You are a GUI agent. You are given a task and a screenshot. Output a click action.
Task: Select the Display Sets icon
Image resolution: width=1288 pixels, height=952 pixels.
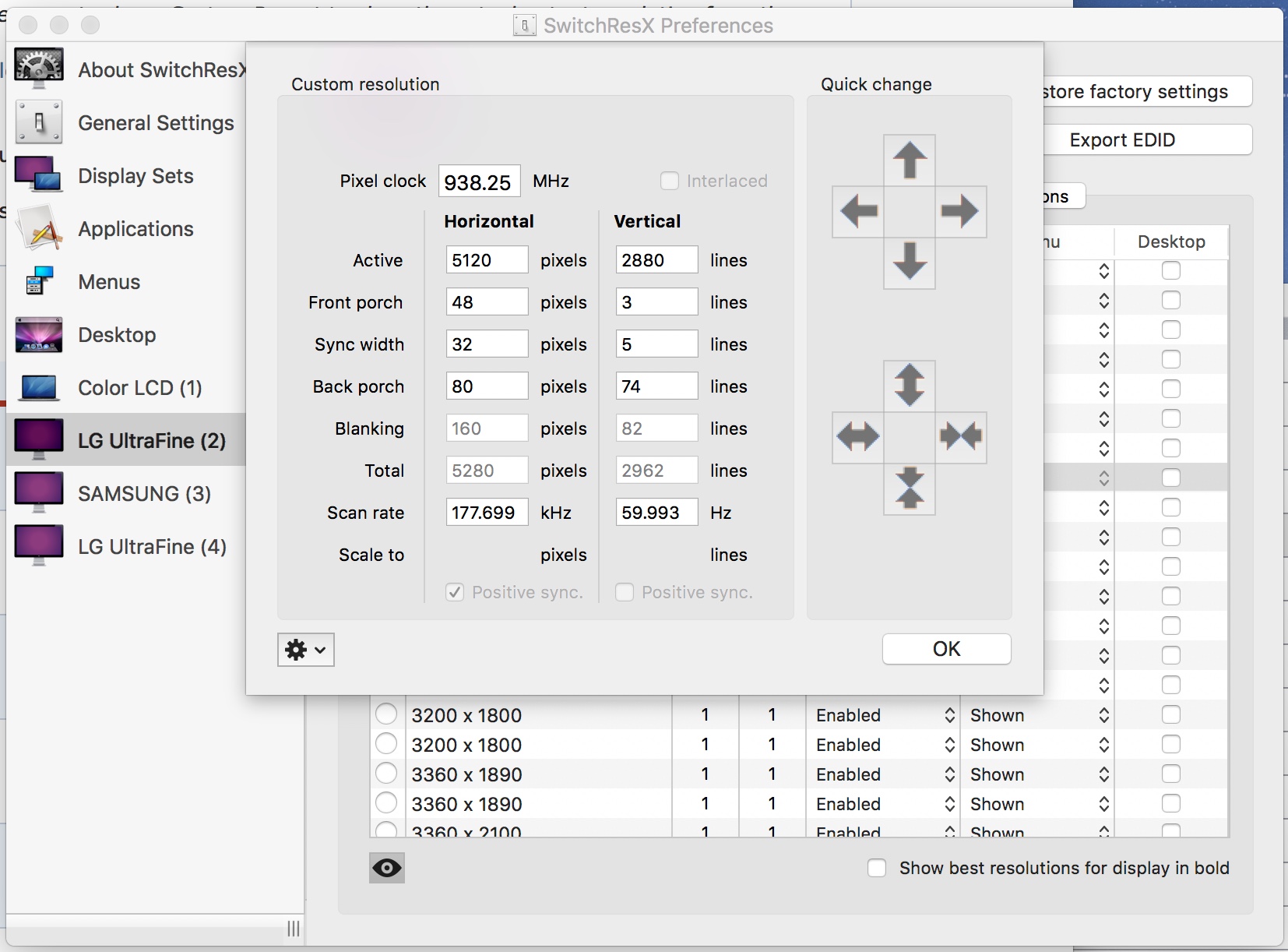tap(39, 175)
